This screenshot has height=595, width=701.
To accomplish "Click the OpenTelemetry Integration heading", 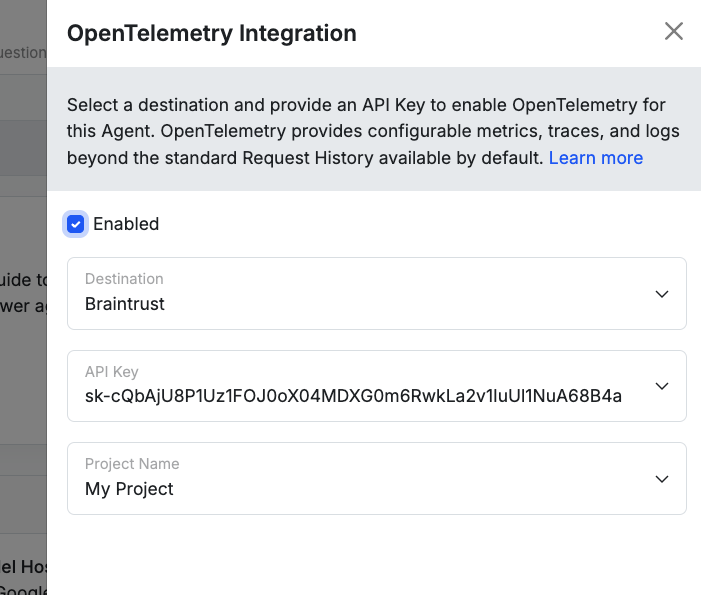I will pyautogui.click(x=211, y=34).
